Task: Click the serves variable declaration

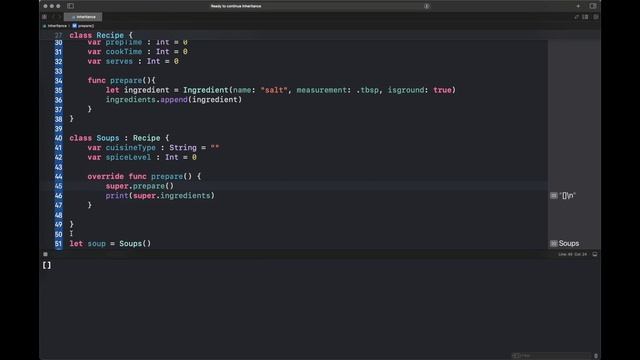Action: (133, 61)
